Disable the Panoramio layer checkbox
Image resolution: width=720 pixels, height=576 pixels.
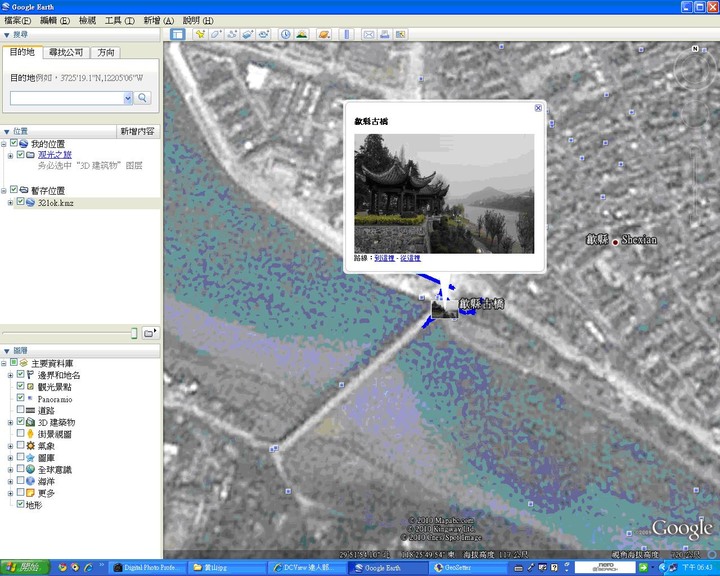20,398
